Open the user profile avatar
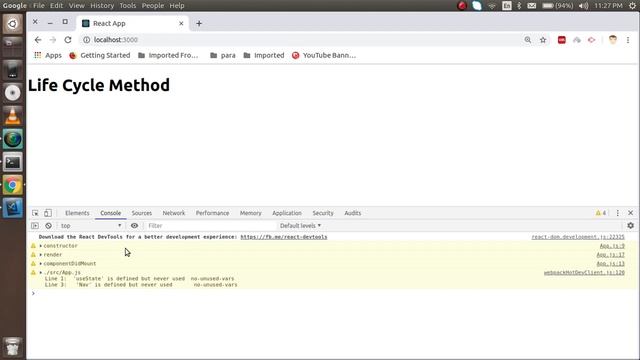 point(613,40)
